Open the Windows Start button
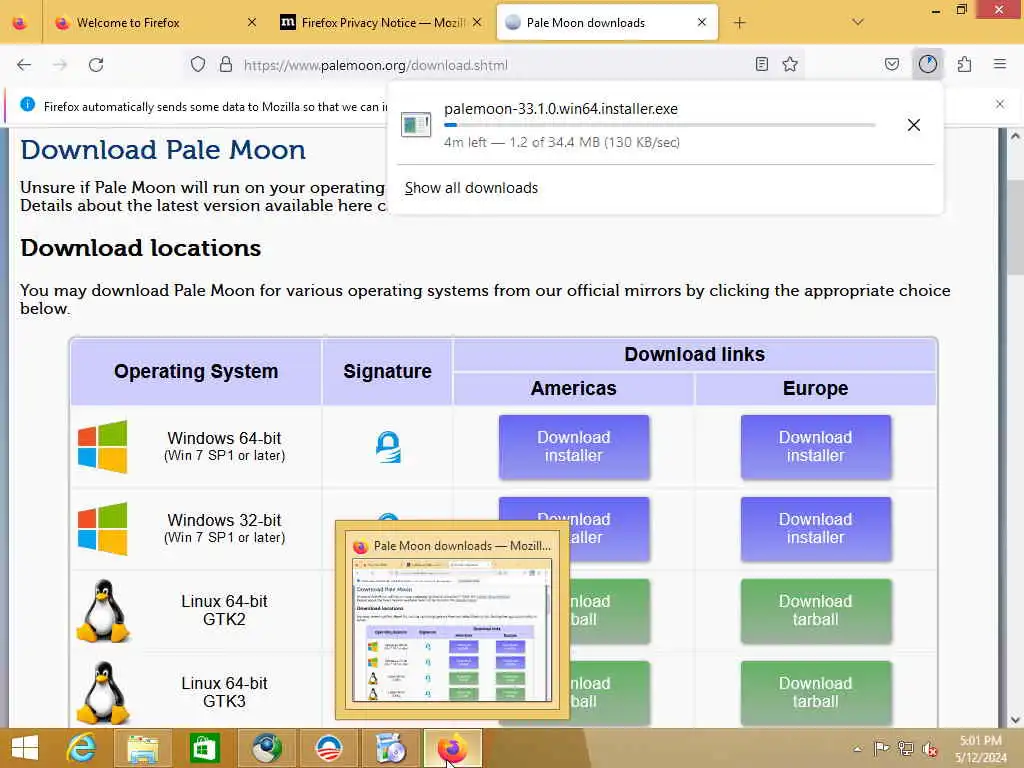The width and height of the screenshot is (1024, 768). tap(25, 748)
